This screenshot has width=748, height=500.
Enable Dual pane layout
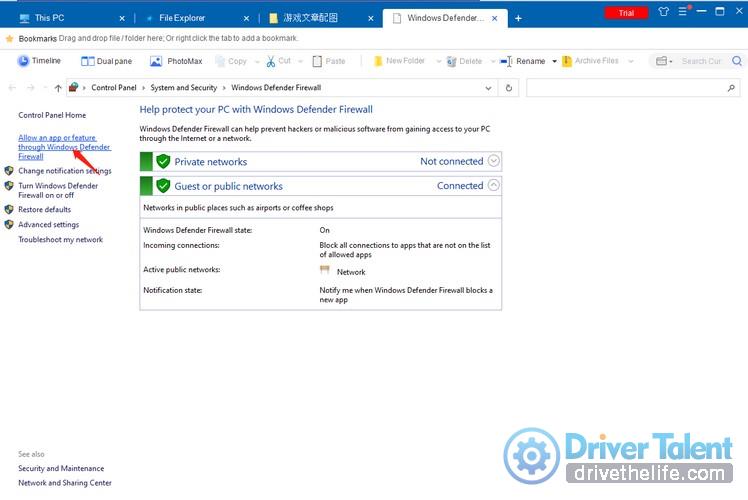[106, 61]
